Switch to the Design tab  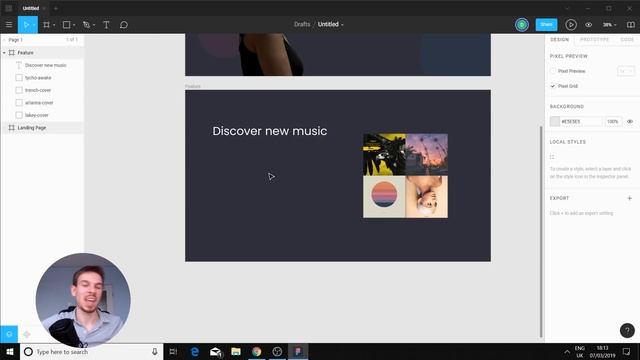coord(559,40)
